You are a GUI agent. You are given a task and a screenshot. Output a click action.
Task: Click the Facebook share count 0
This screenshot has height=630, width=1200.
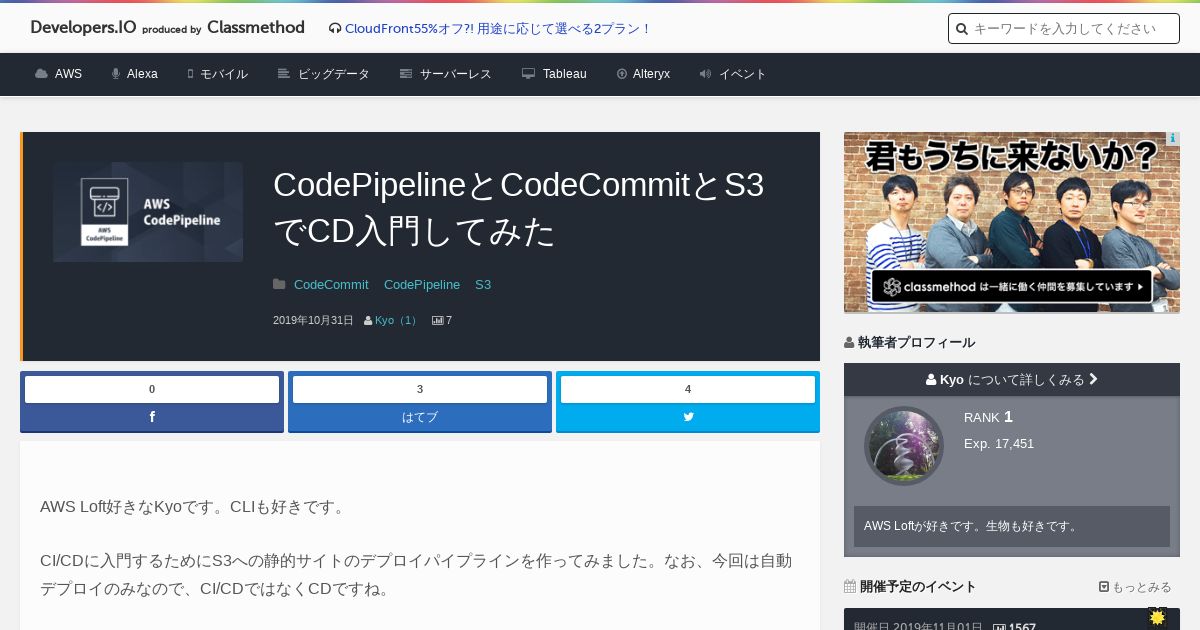click(x=152, y=389)
